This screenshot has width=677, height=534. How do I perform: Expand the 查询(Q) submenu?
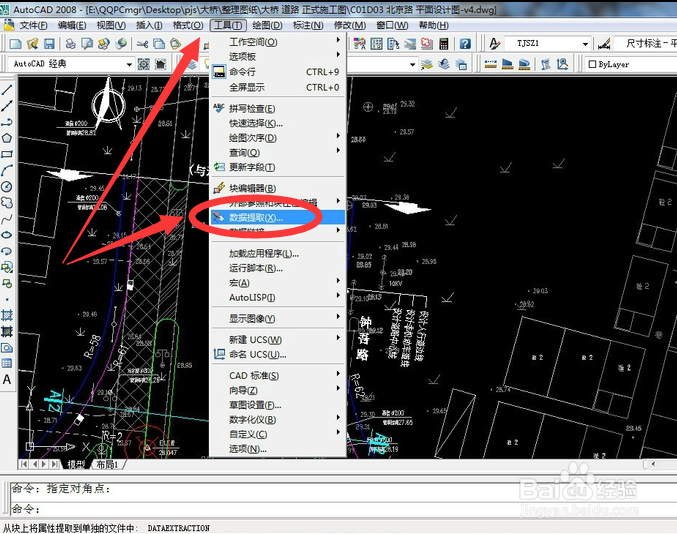[x=278, y=152]
